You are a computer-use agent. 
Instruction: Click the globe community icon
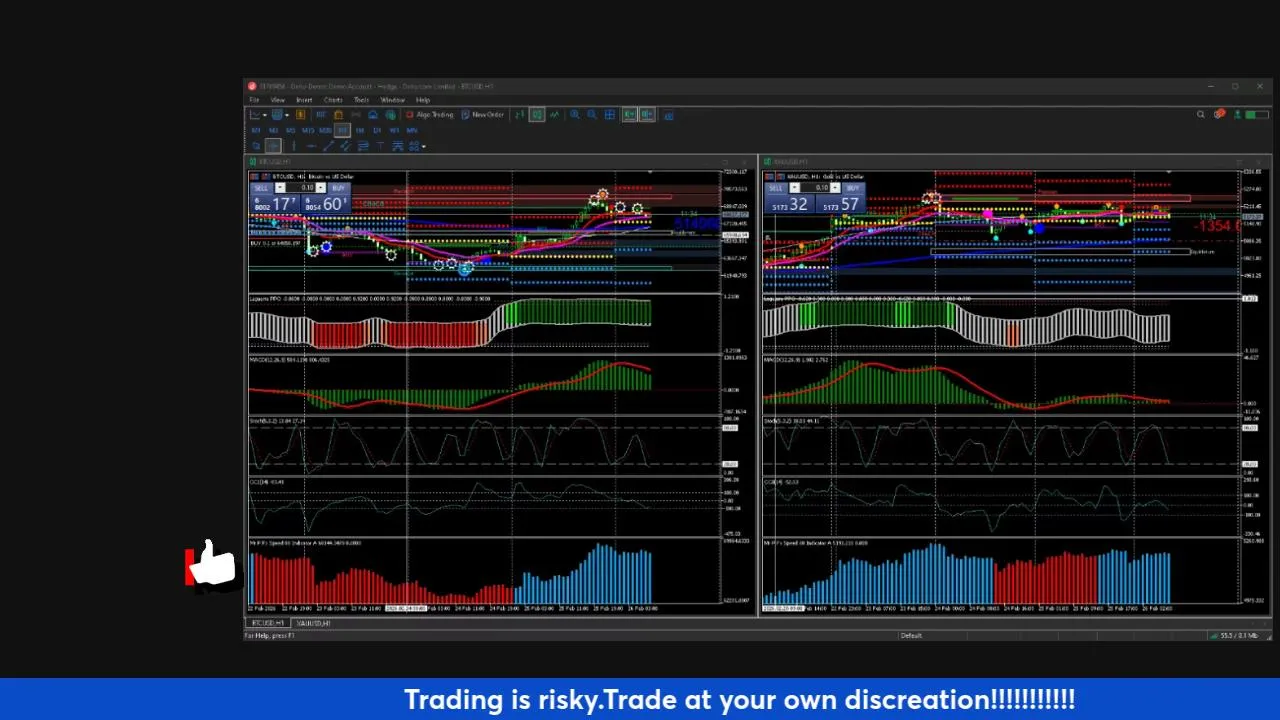[x=391, y=115]
